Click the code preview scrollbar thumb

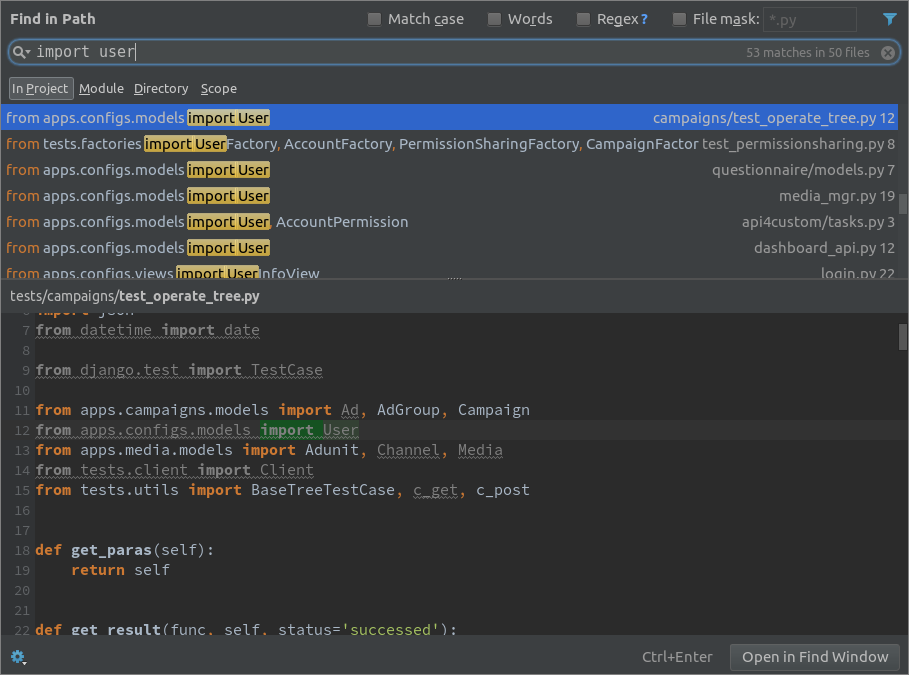903,337
